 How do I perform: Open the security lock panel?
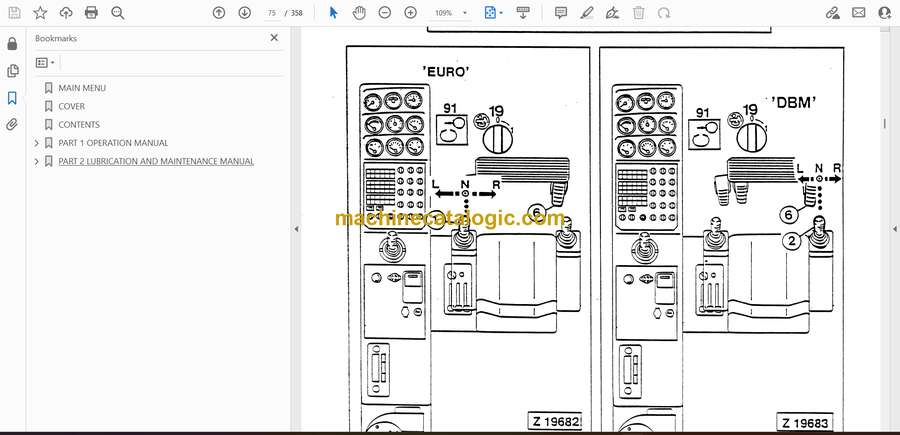point(12,44)
